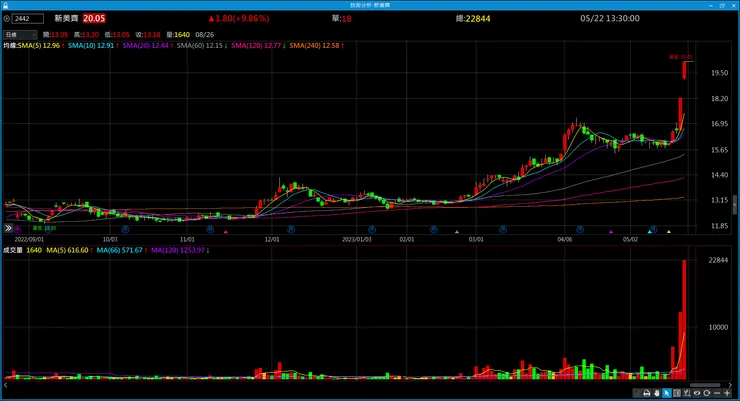Open the 日線 period dropdown
The height and width of the screenshot is (401, 740).
click(20, 34)
